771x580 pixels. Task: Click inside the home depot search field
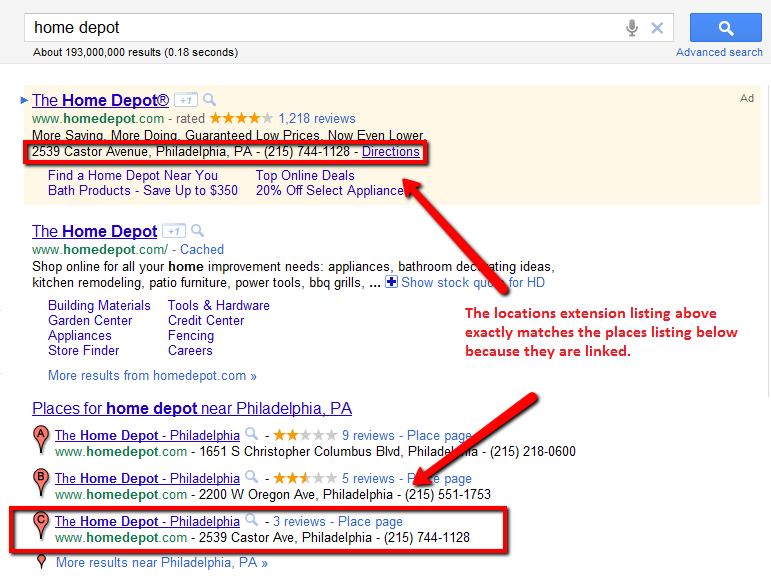[x=320, y=28]
